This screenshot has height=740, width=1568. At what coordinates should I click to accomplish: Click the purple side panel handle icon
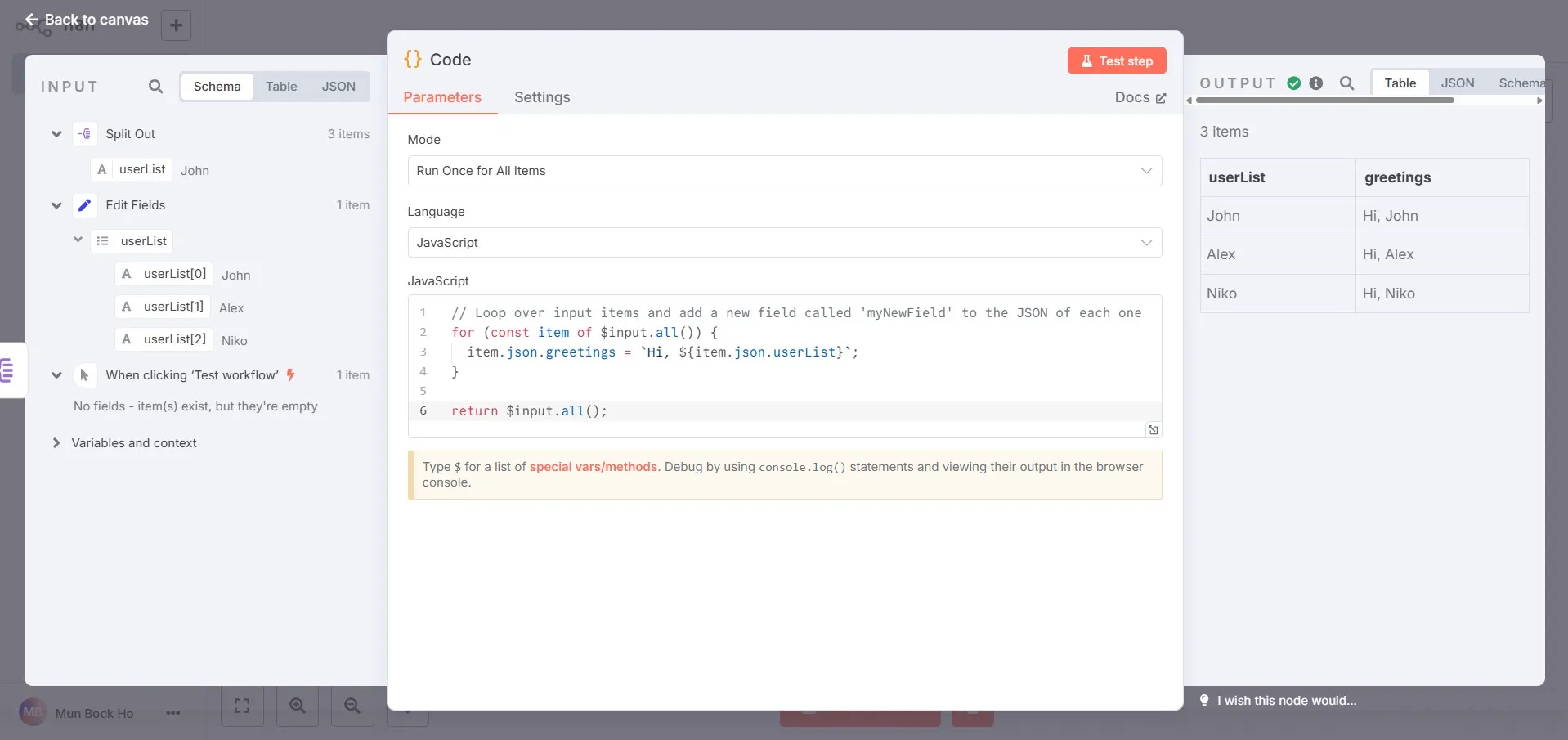click(7, 370)
